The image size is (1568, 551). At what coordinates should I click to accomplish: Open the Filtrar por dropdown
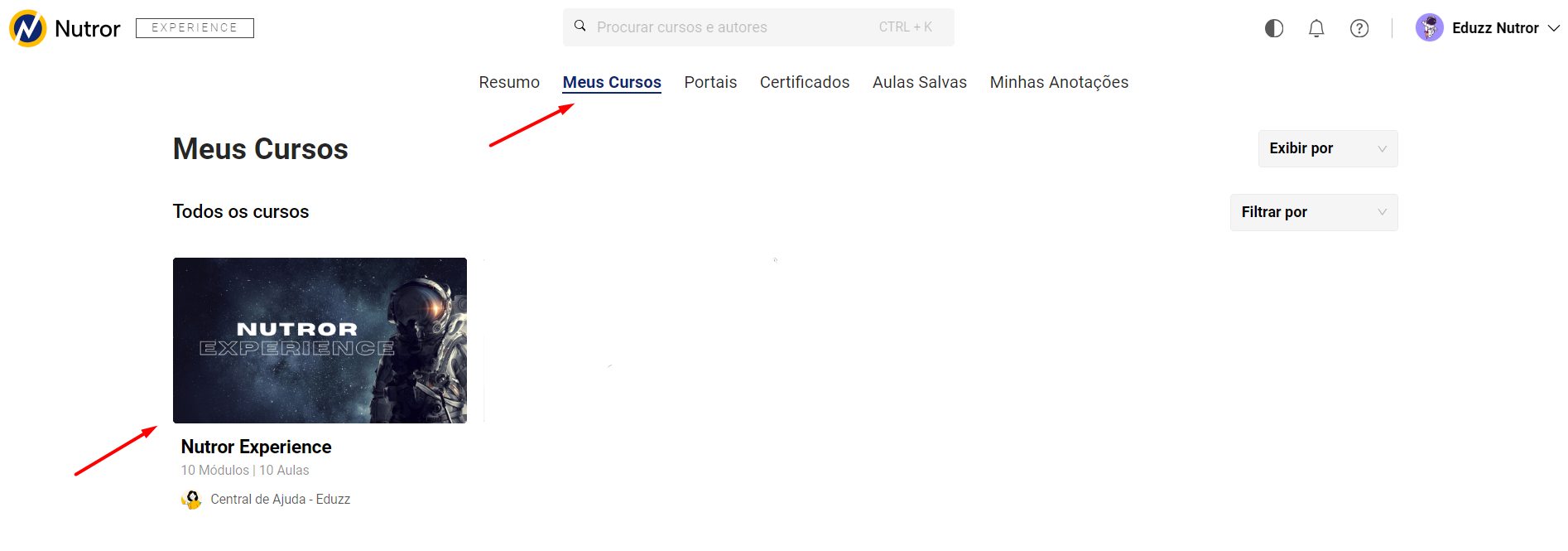pos(1313,212)
